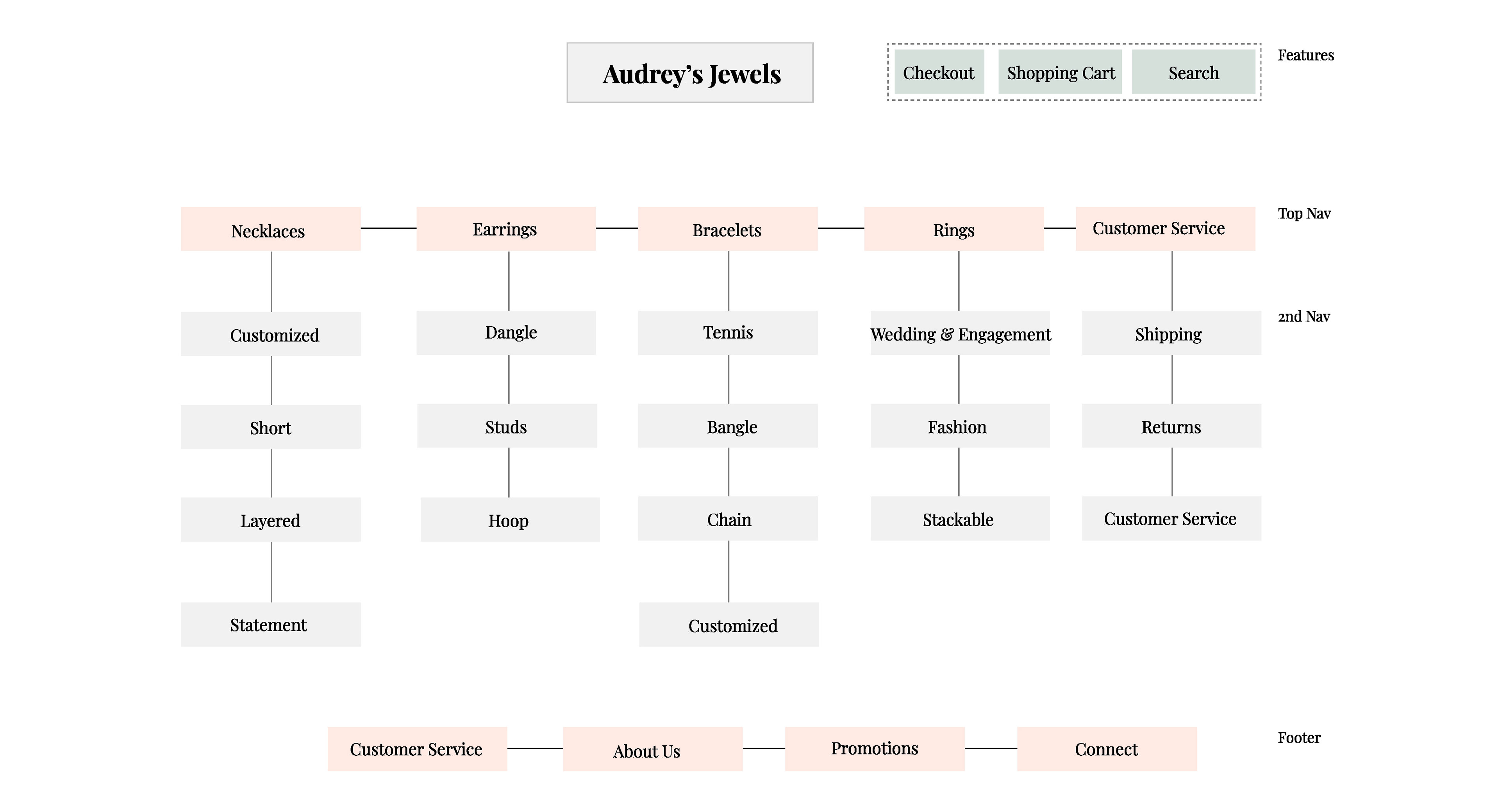The height and width of the screenshot is (812, 1500).
Task: Select the Tennis bracelets sub-item
Action: click(727, 333)
